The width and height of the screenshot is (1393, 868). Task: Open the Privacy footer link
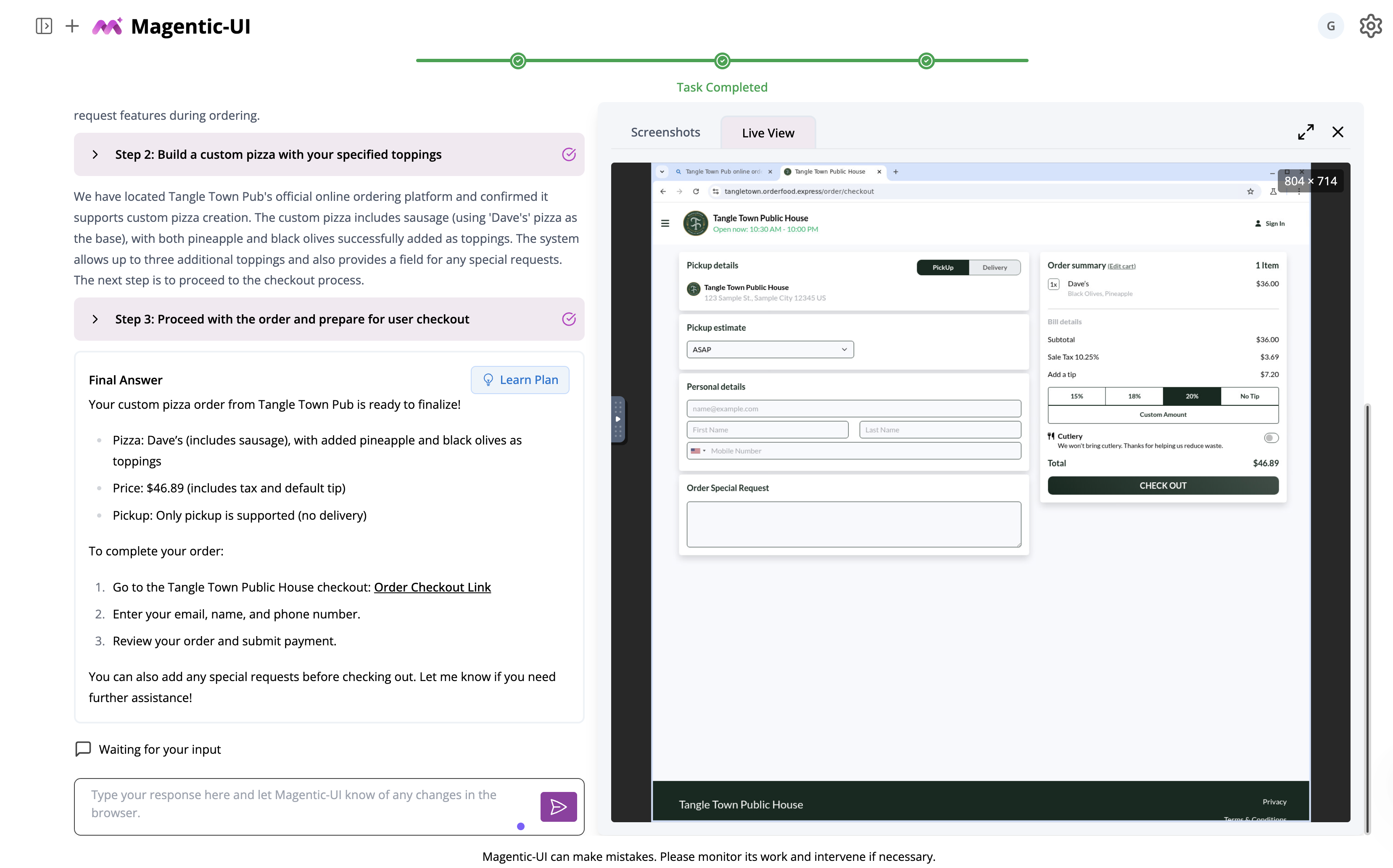pos(1274,802)
